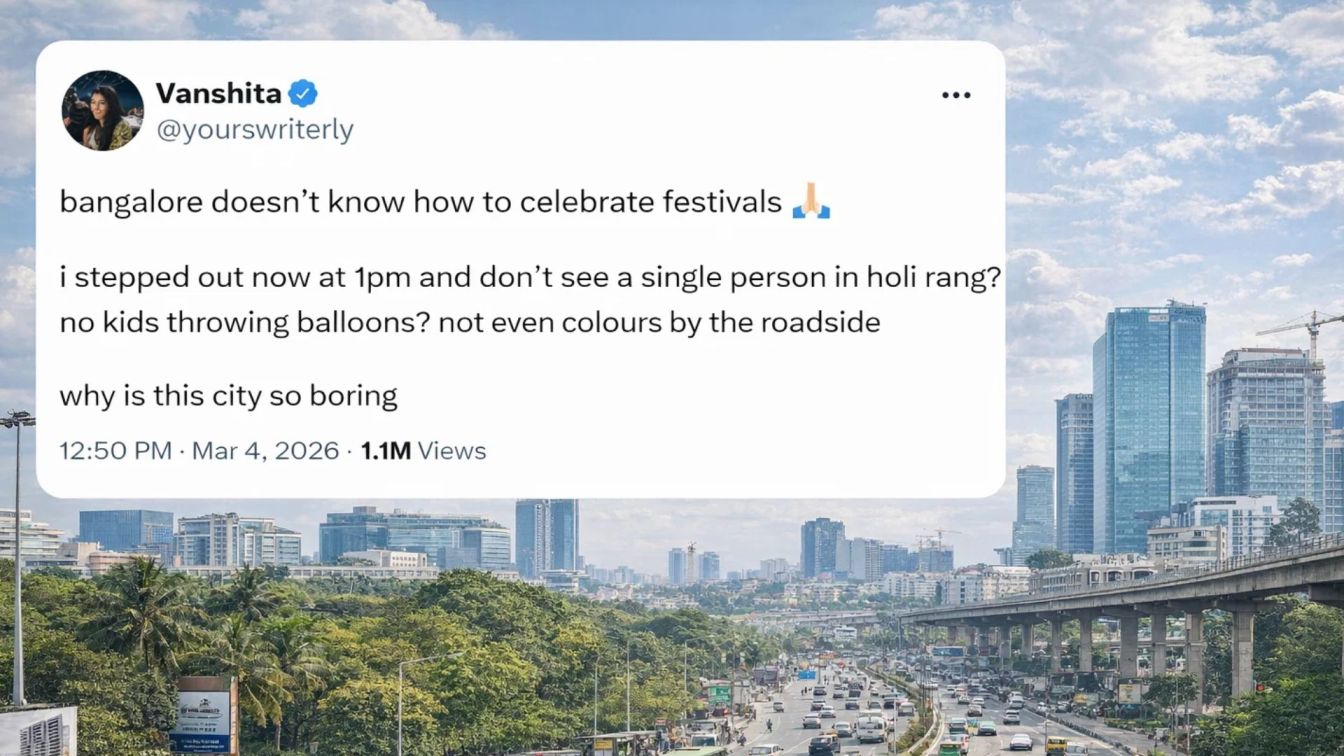This screenshot has height=756, width=1344.
Task: Click the "bangalore doesn't know" tweet line
Action: [x=420, y=203]
